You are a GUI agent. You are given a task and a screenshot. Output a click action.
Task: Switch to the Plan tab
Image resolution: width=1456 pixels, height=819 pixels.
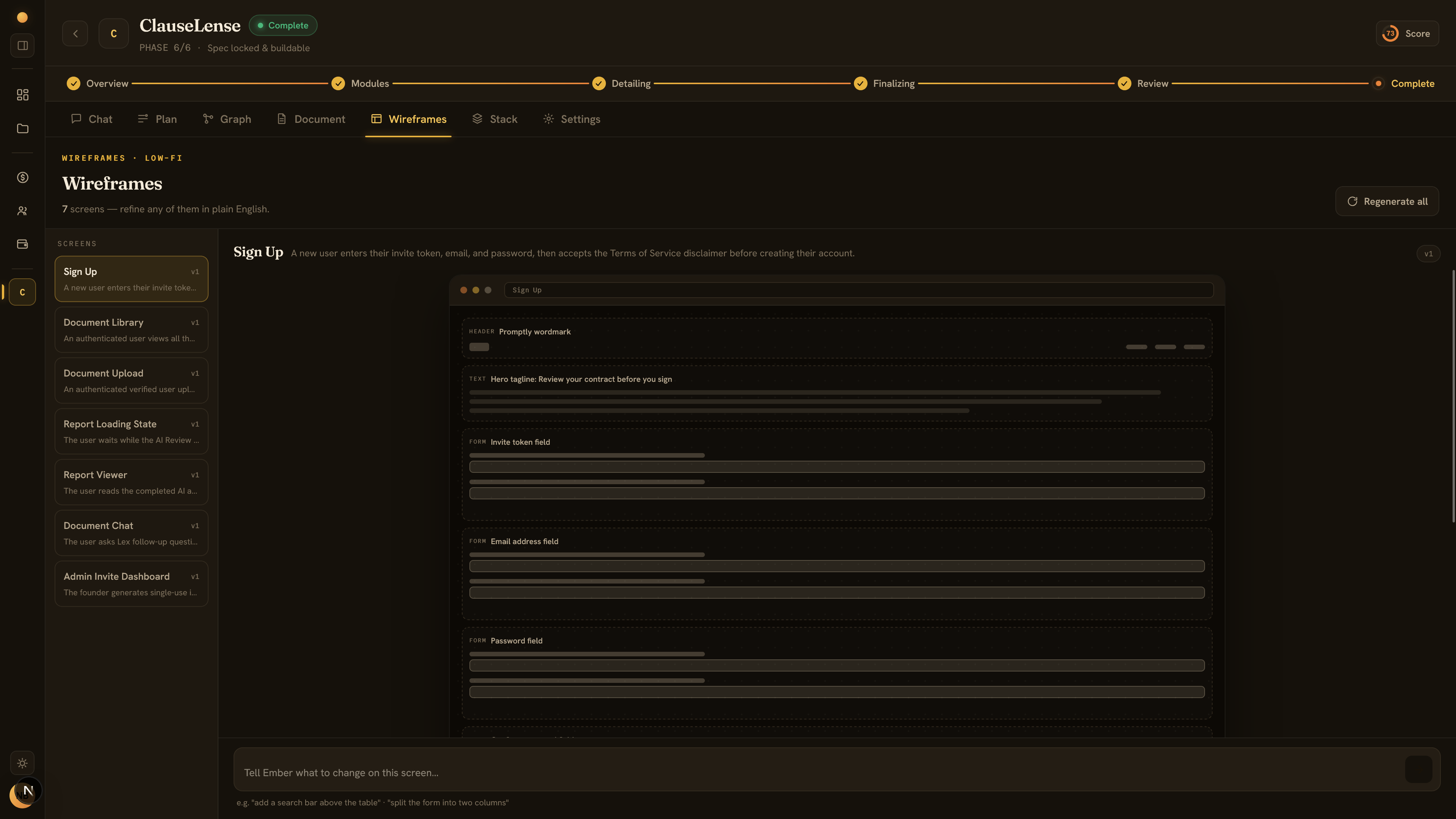pyautogui.click(x=157, y=119)
